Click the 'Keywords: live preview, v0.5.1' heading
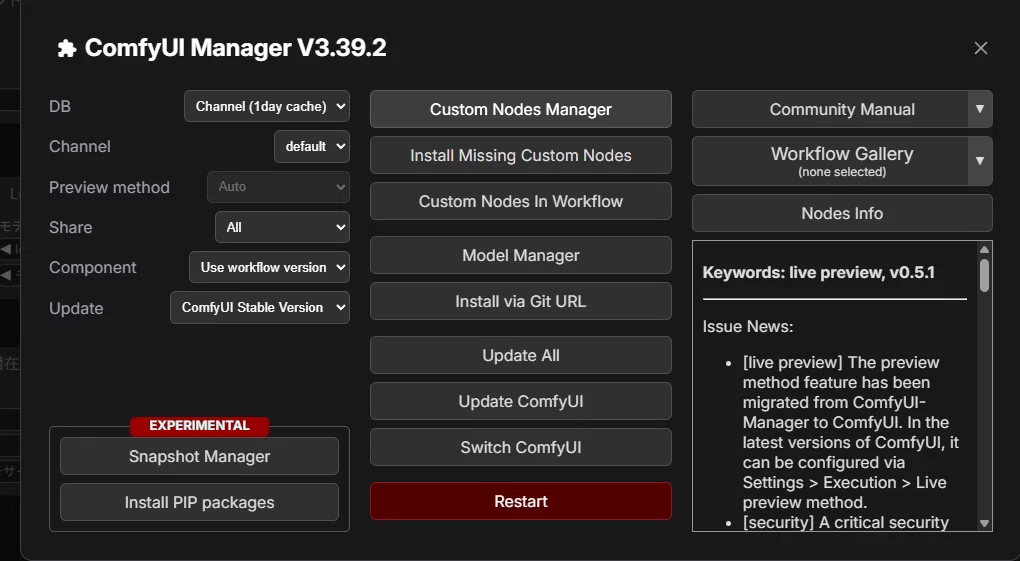 coord(818,272)
